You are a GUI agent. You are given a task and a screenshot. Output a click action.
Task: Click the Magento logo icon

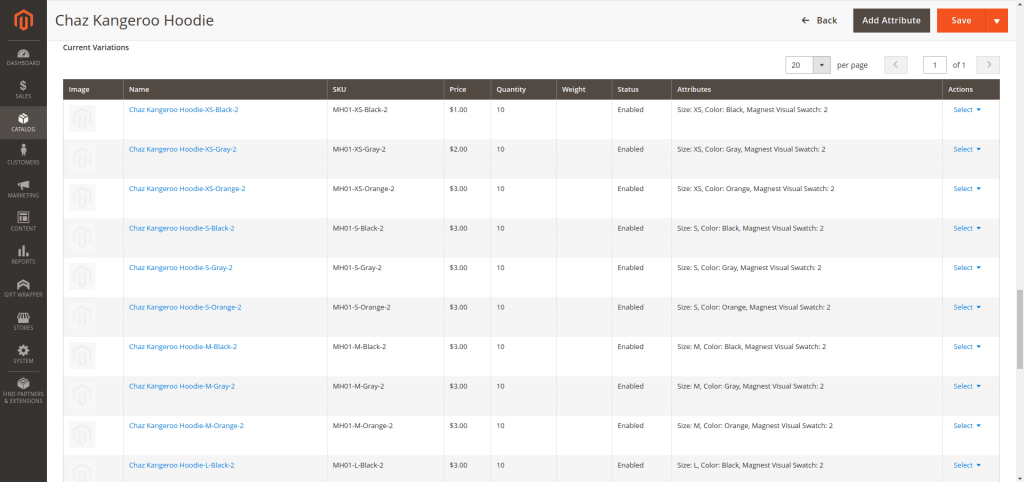[23, 20]
